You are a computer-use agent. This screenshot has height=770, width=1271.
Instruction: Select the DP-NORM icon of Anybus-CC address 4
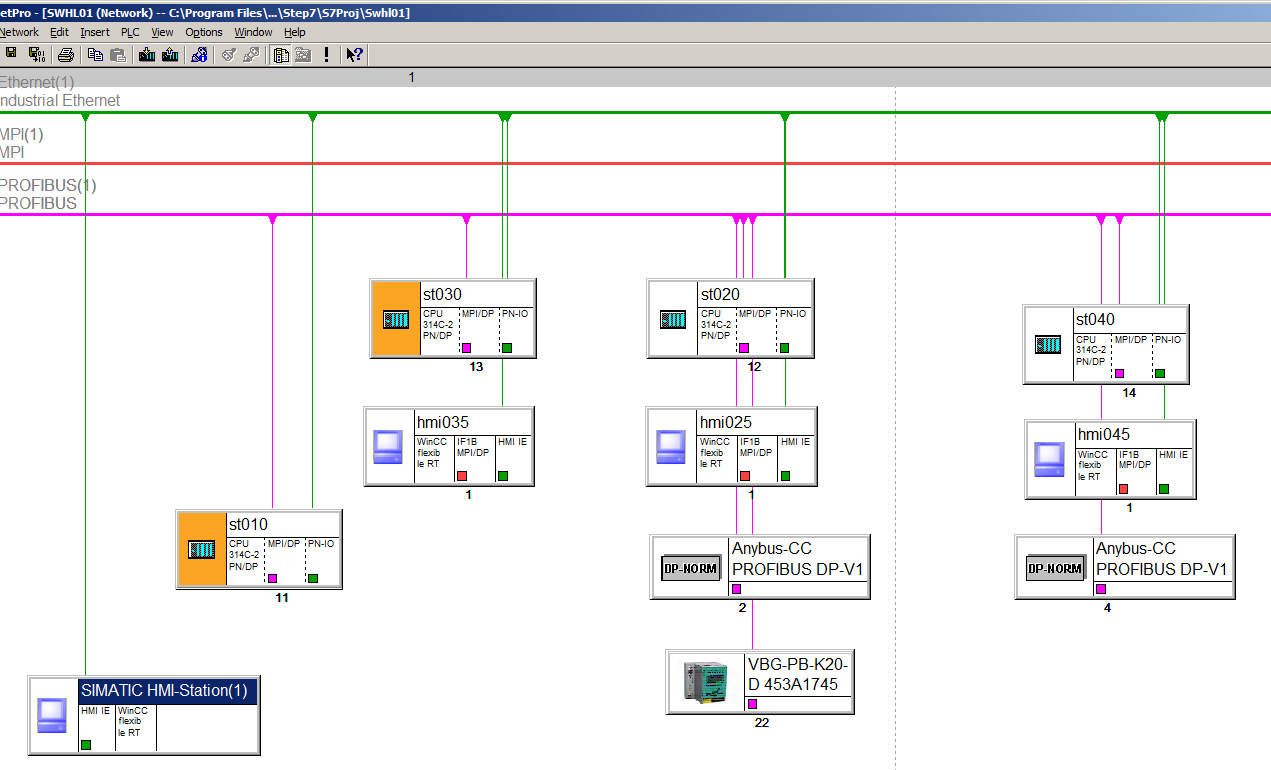(x=1055, y=569)
